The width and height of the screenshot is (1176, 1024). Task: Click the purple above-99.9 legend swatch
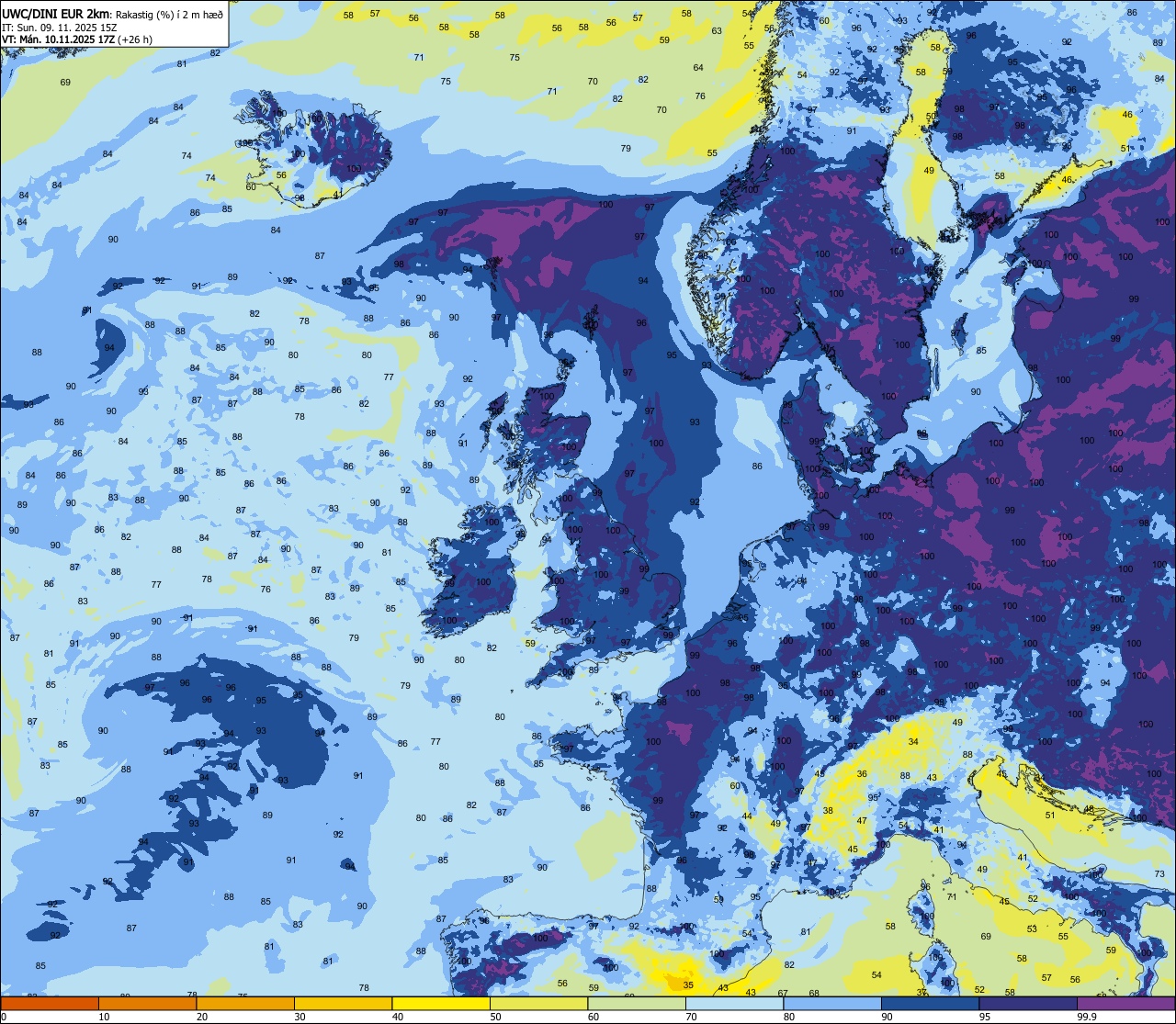[x=1125, y=1003]
